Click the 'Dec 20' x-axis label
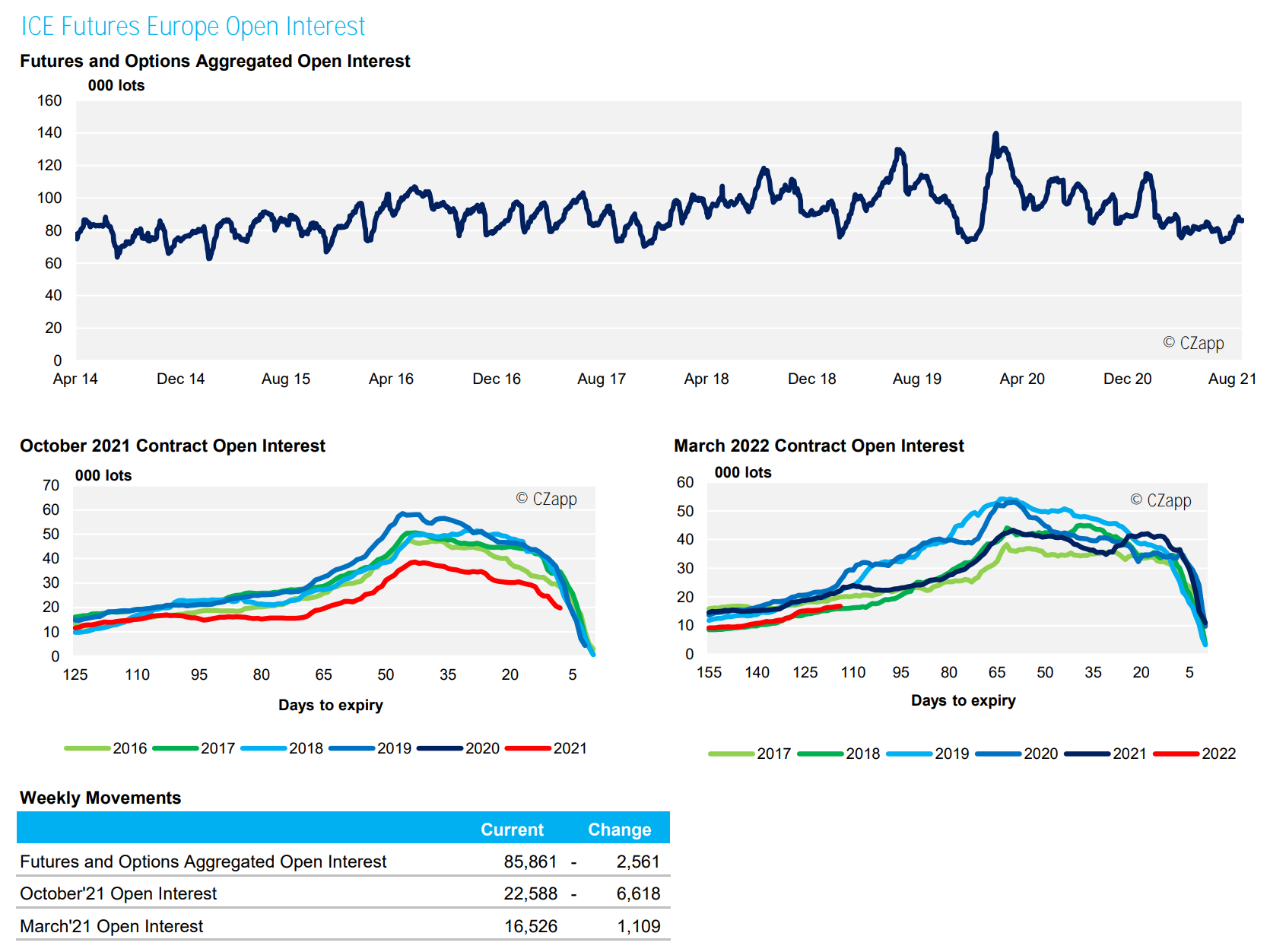 [x=1128, y=379]
